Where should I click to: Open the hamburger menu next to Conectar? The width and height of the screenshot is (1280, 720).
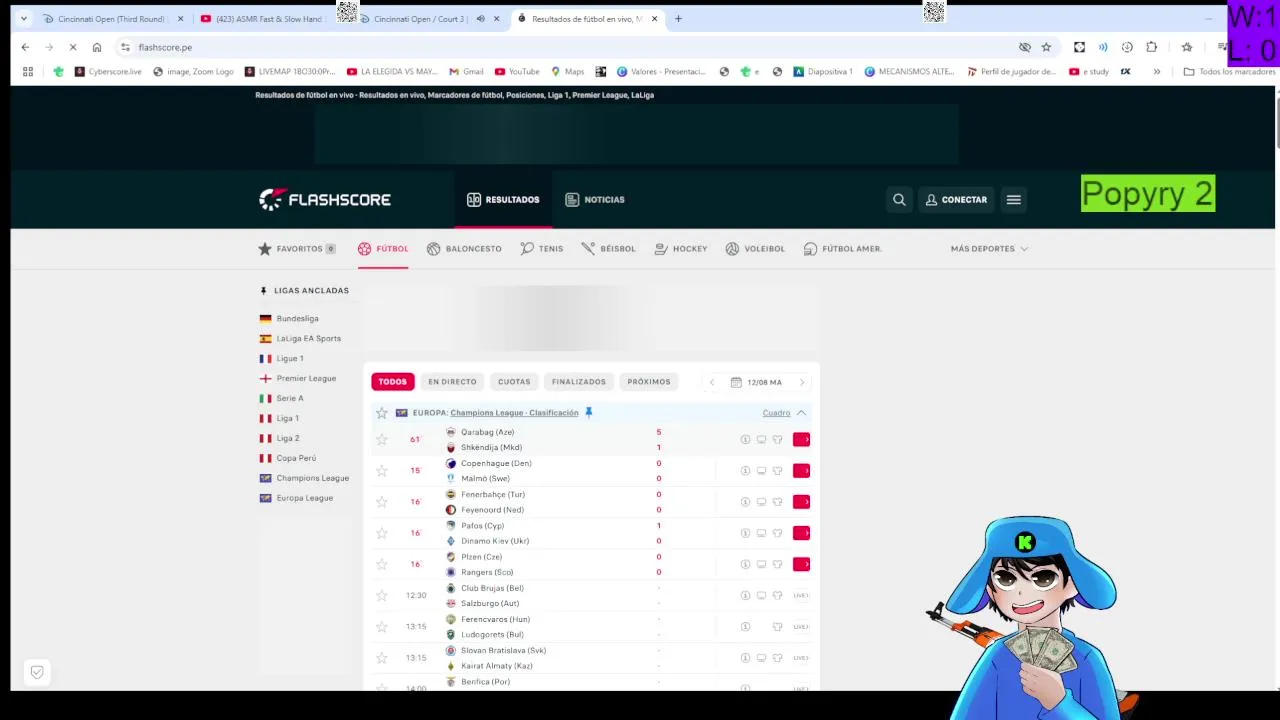[1013, 200]
